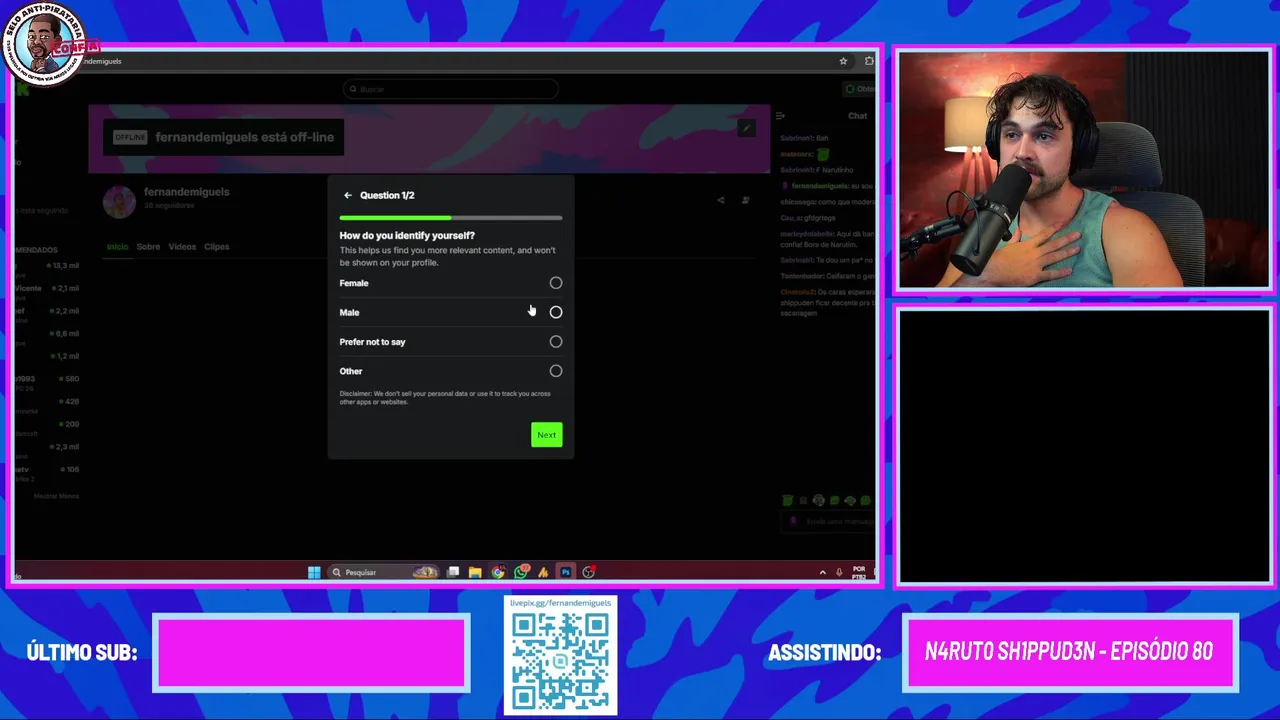Open Task View on the taskbar
This screenshot has height=720, width=1280.
pyautogui.click(x=453, y=572)
